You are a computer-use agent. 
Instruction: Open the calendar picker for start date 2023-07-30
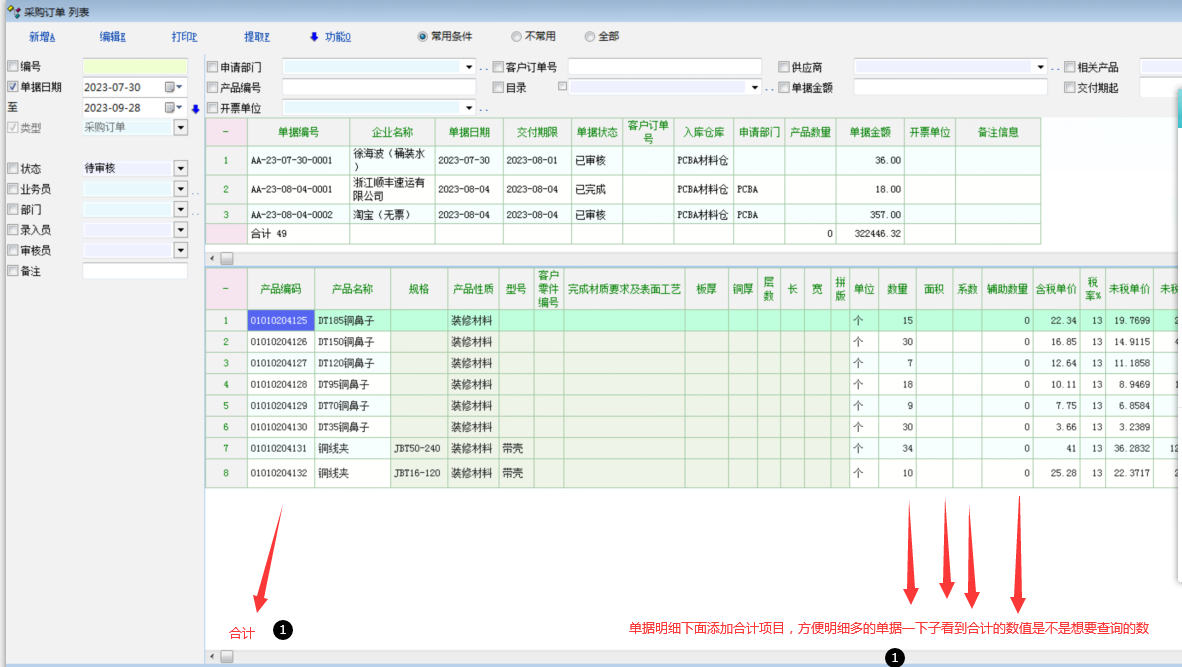[171, 87]
